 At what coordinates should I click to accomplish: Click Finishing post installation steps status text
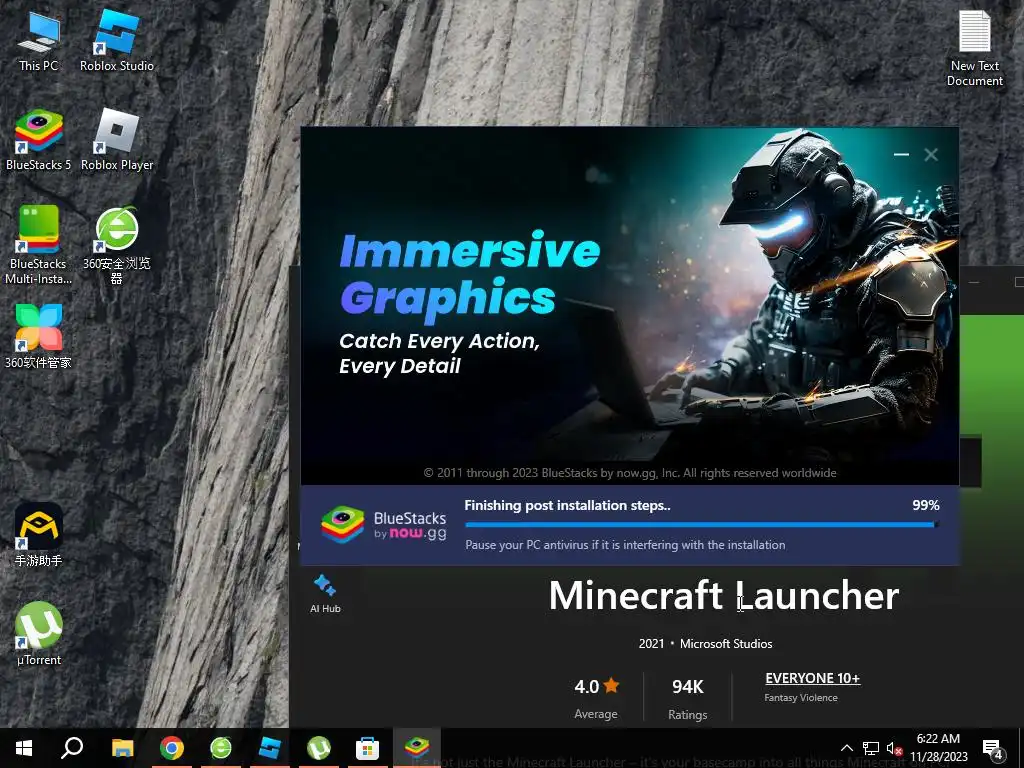[567, 505]
